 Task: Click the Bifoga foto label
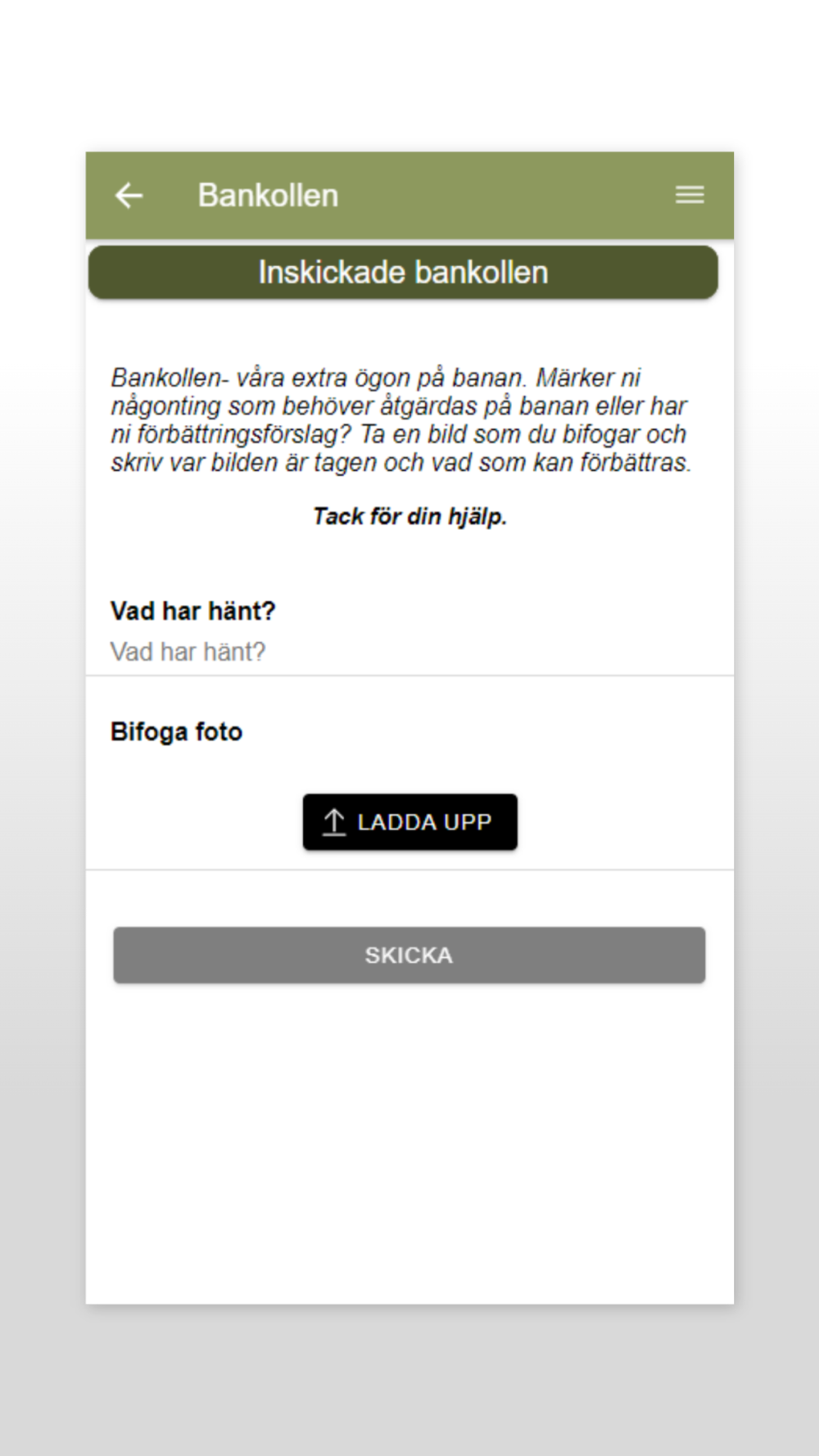coord(176,731)
